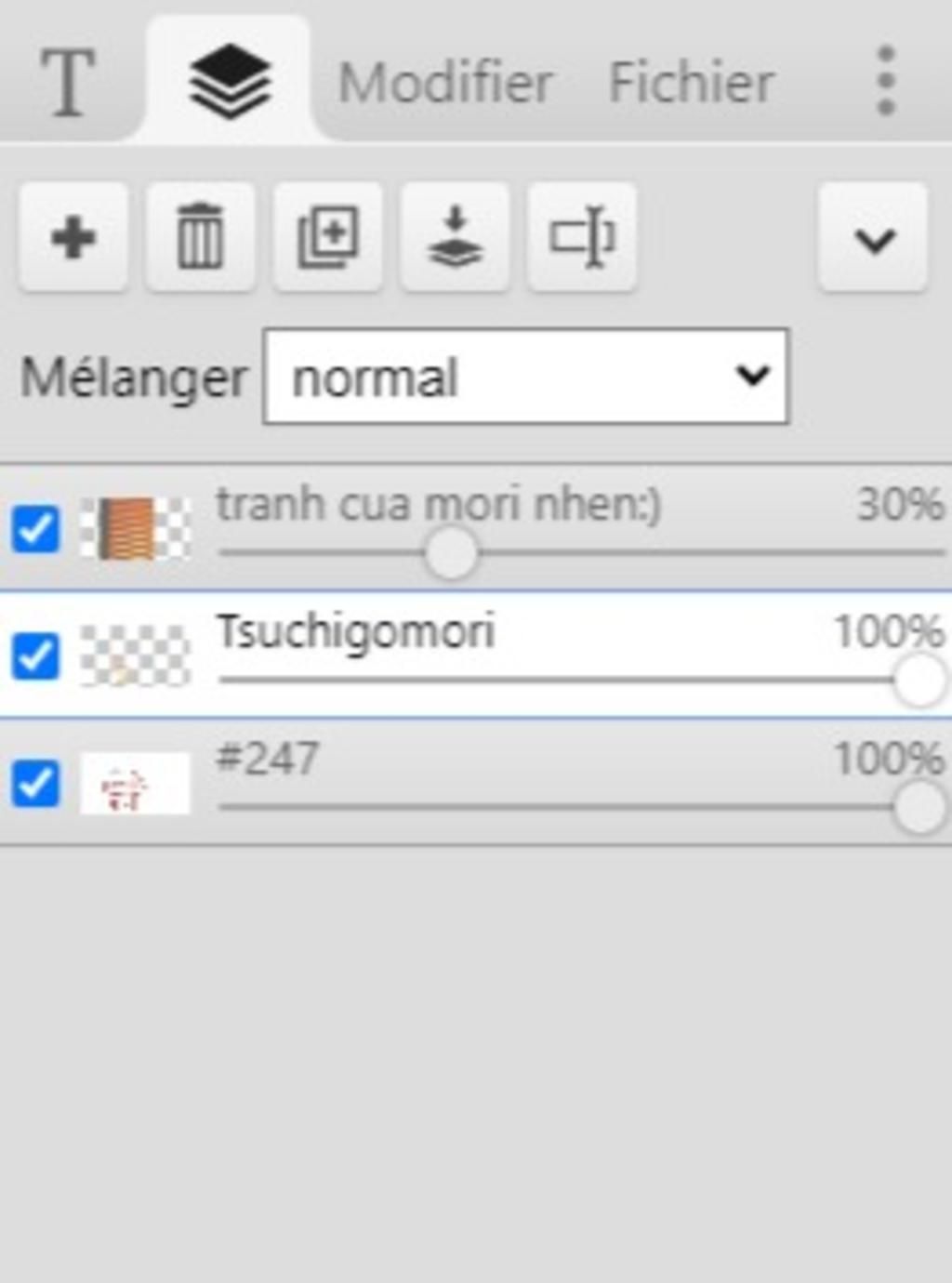Switch to the Text tool tab
Screen dimensions: 952x1283
(x=67, y=82)
